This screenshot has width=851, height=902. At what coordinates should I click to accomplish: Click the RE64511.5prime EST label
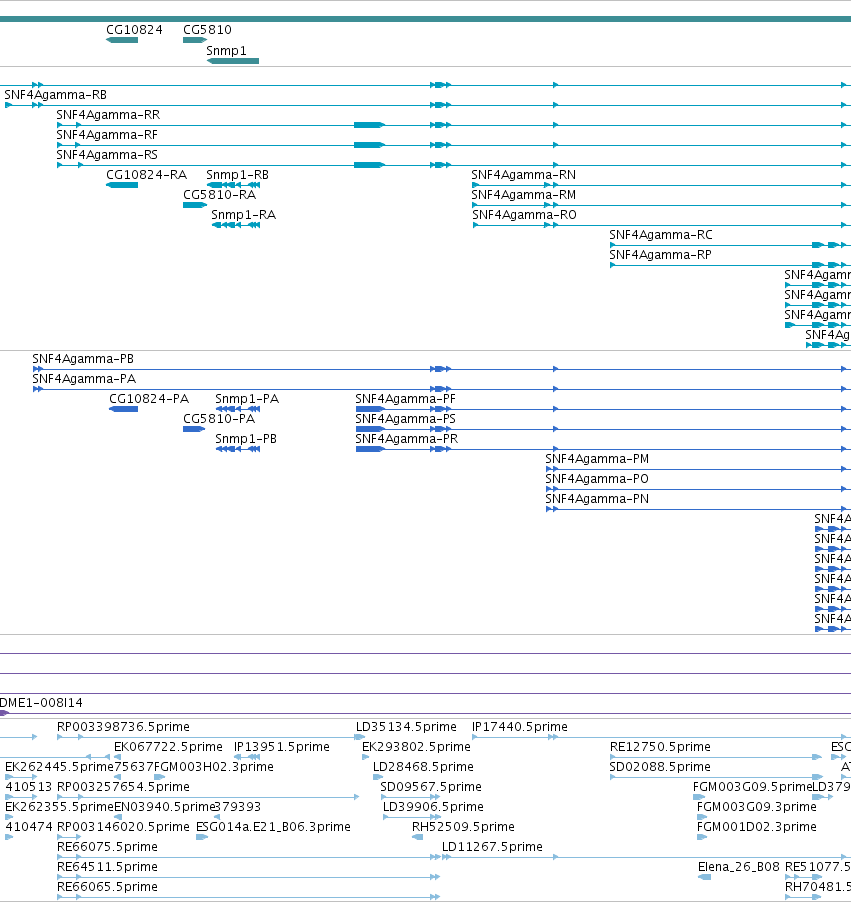[x=107, y=867]
